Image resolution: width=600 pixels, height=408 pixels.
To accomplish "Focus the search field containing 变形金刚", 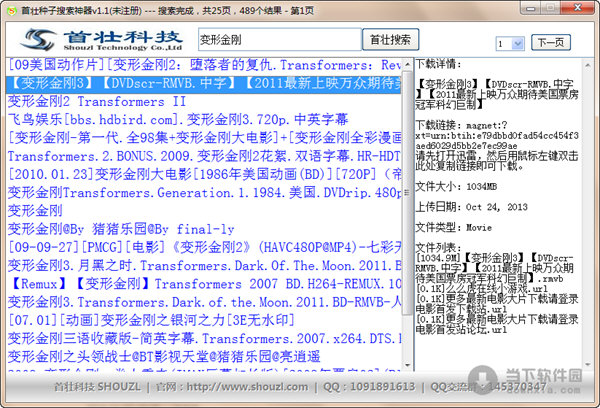I will coord(280,39).
